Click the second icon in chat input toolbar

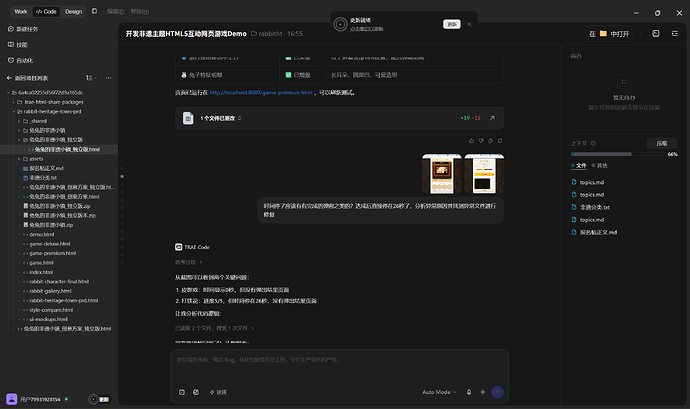pyautogui.click(x=196, y=392)
